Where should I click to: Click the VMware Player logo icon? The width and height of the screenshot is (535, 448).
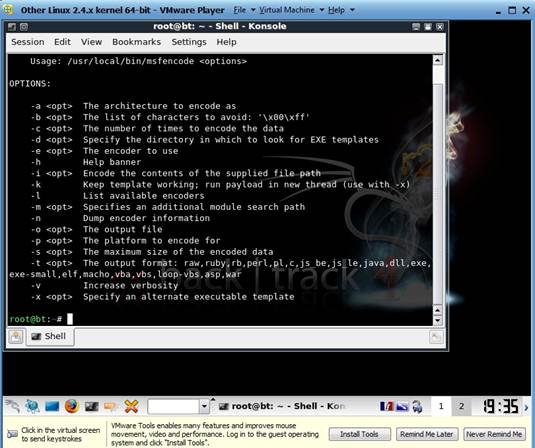click(x=8, y=10)
